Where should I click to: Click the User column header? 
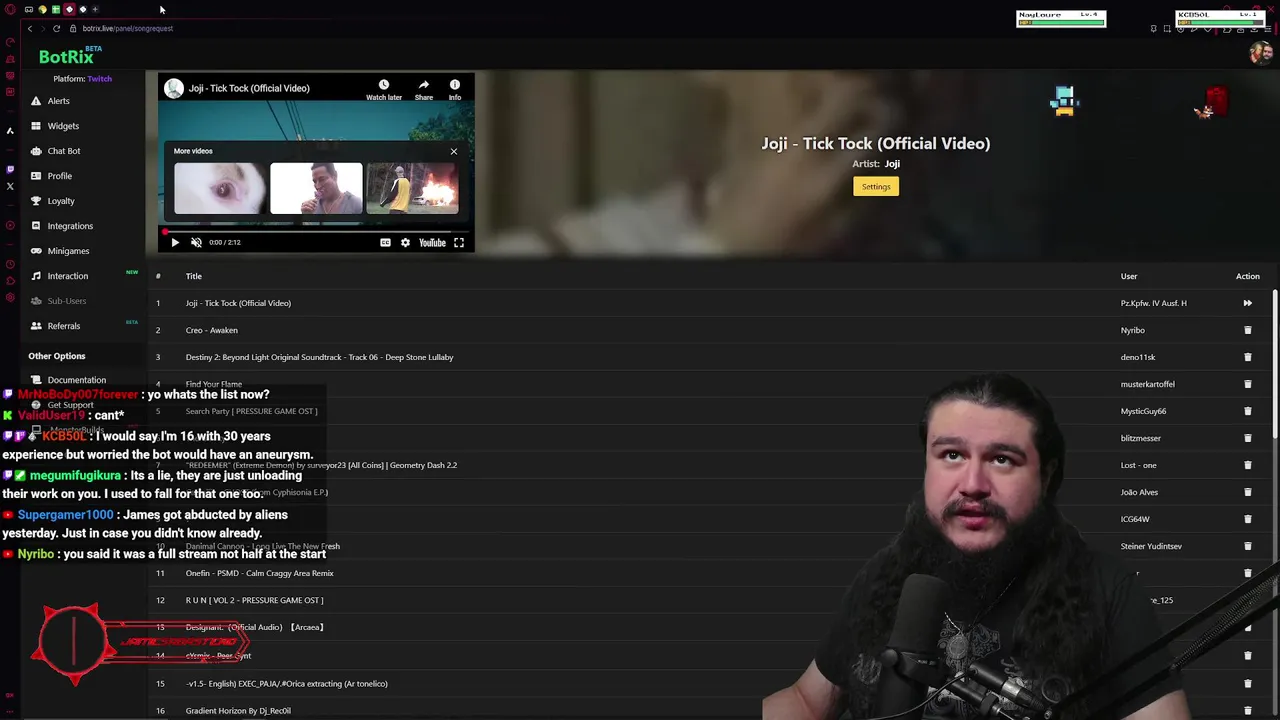pos(1129,276)
